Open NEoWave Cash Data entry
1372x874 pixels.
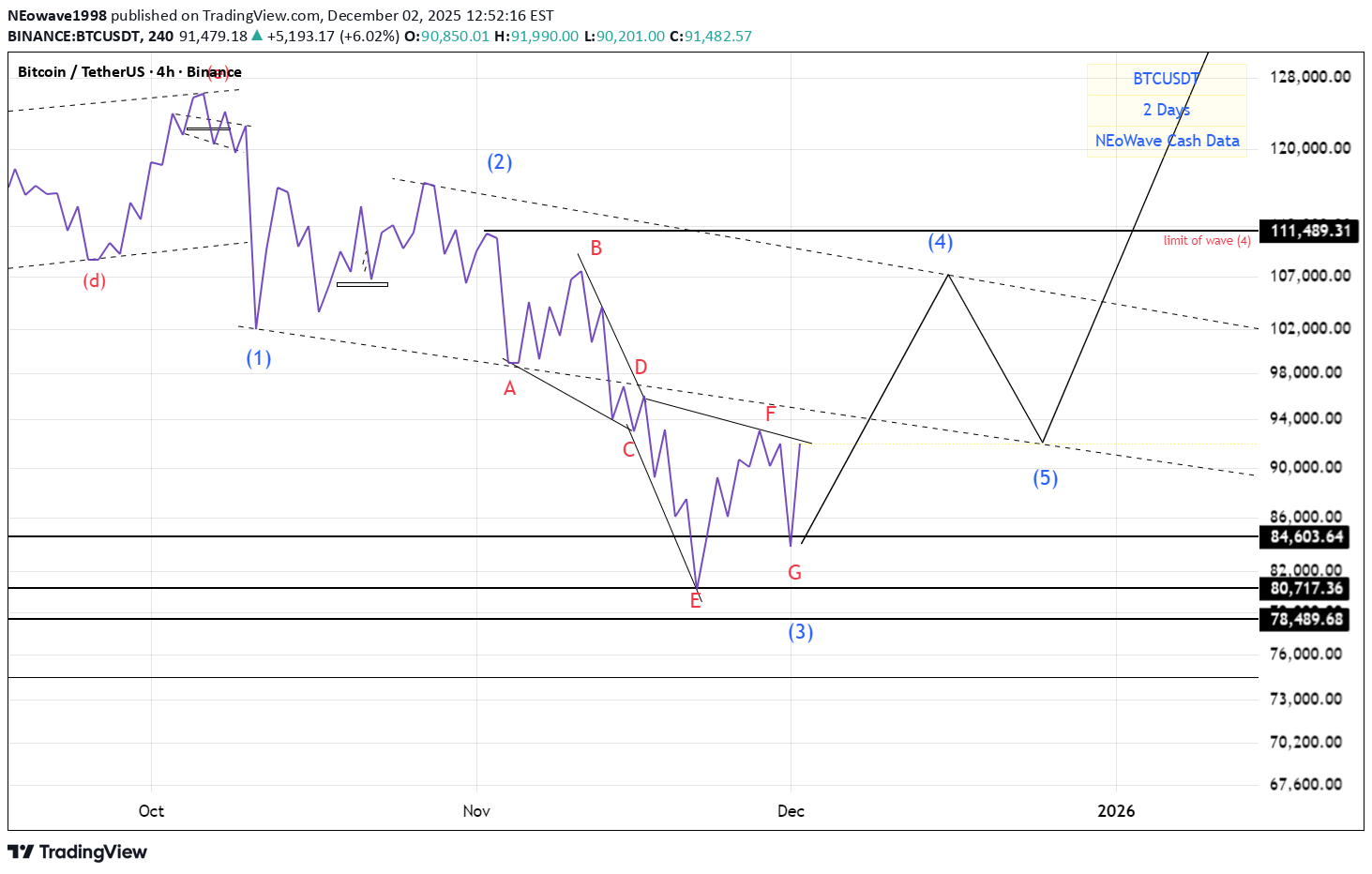click(x=1167, y=141)
